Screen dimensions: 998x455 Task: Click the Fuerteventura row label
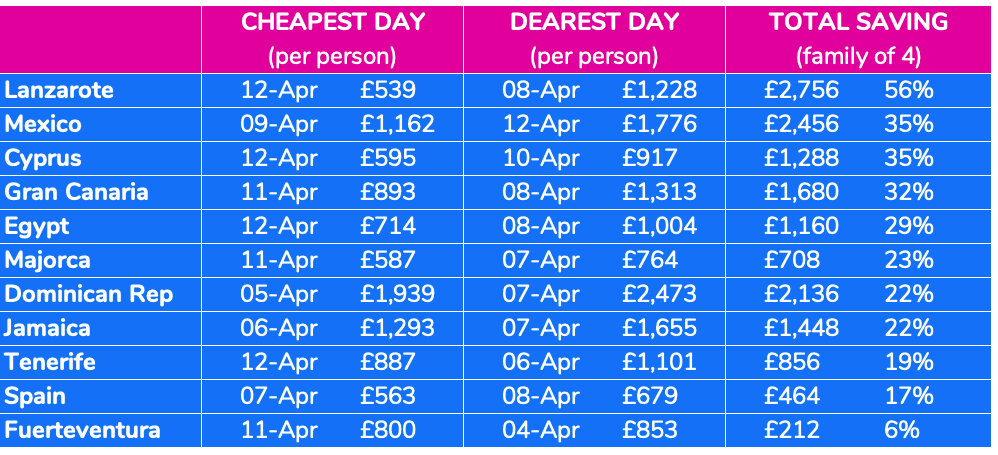(82, 431)
